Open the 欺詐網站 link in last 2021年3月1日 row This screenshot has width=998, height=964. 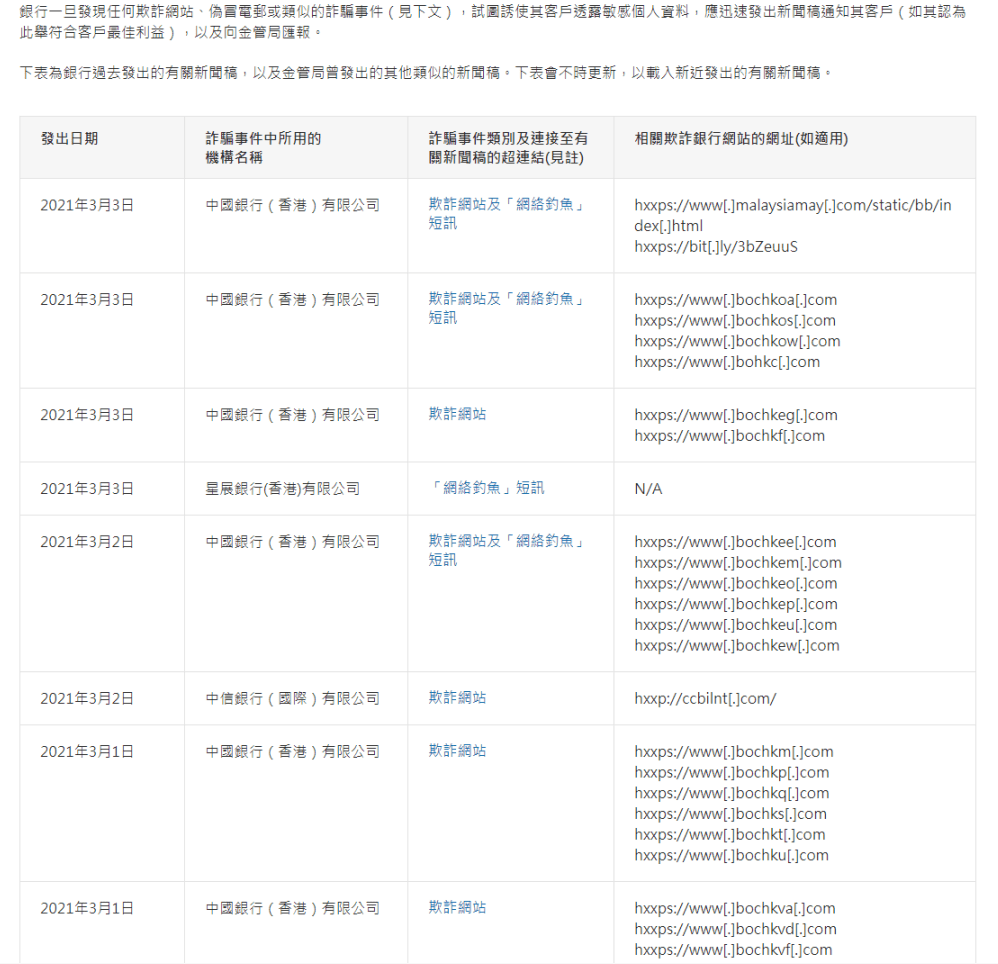point(457,908)
